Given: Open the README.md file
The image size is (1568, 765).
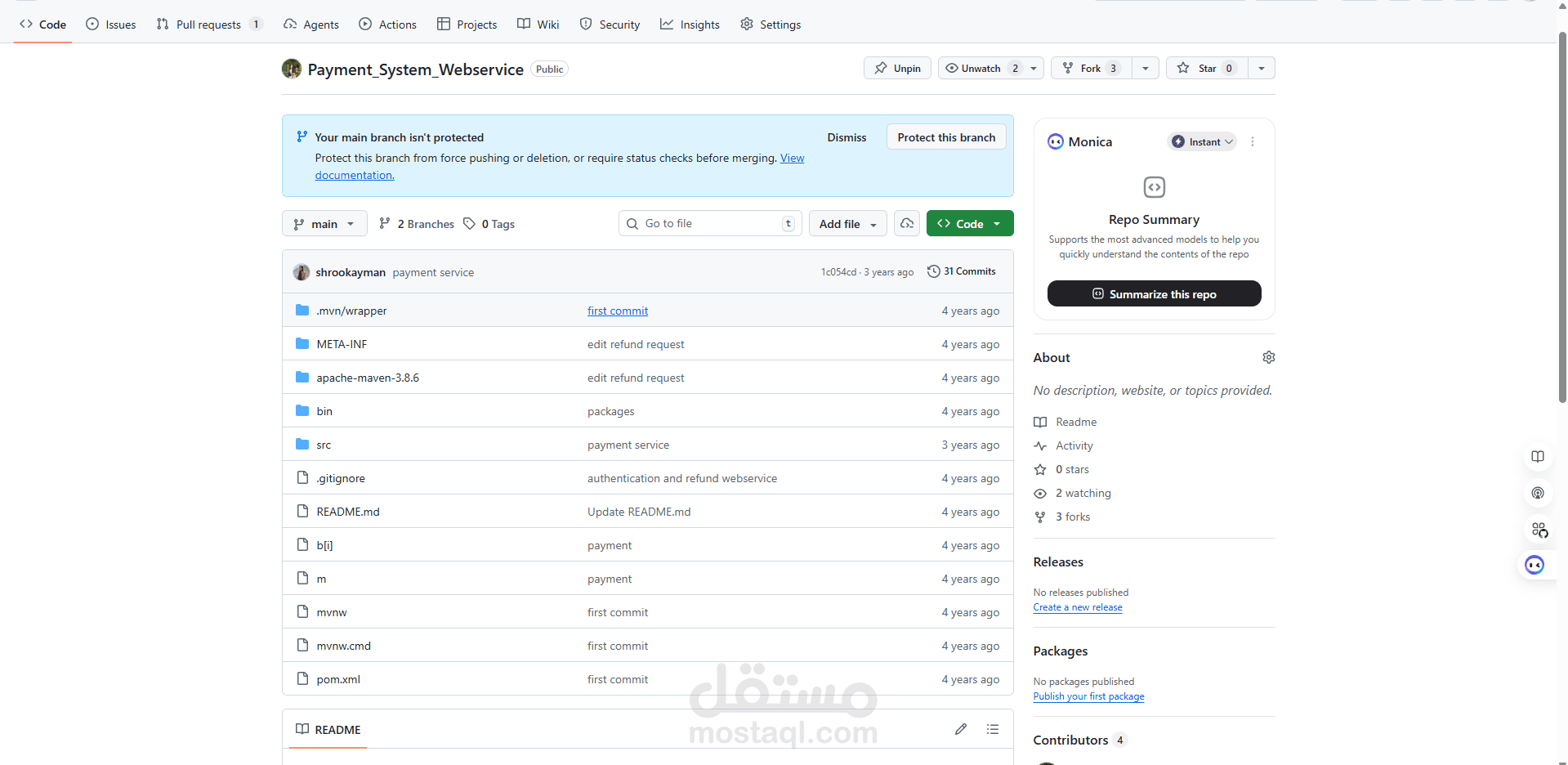Looking at the screenshot, I should coord(348,512).
